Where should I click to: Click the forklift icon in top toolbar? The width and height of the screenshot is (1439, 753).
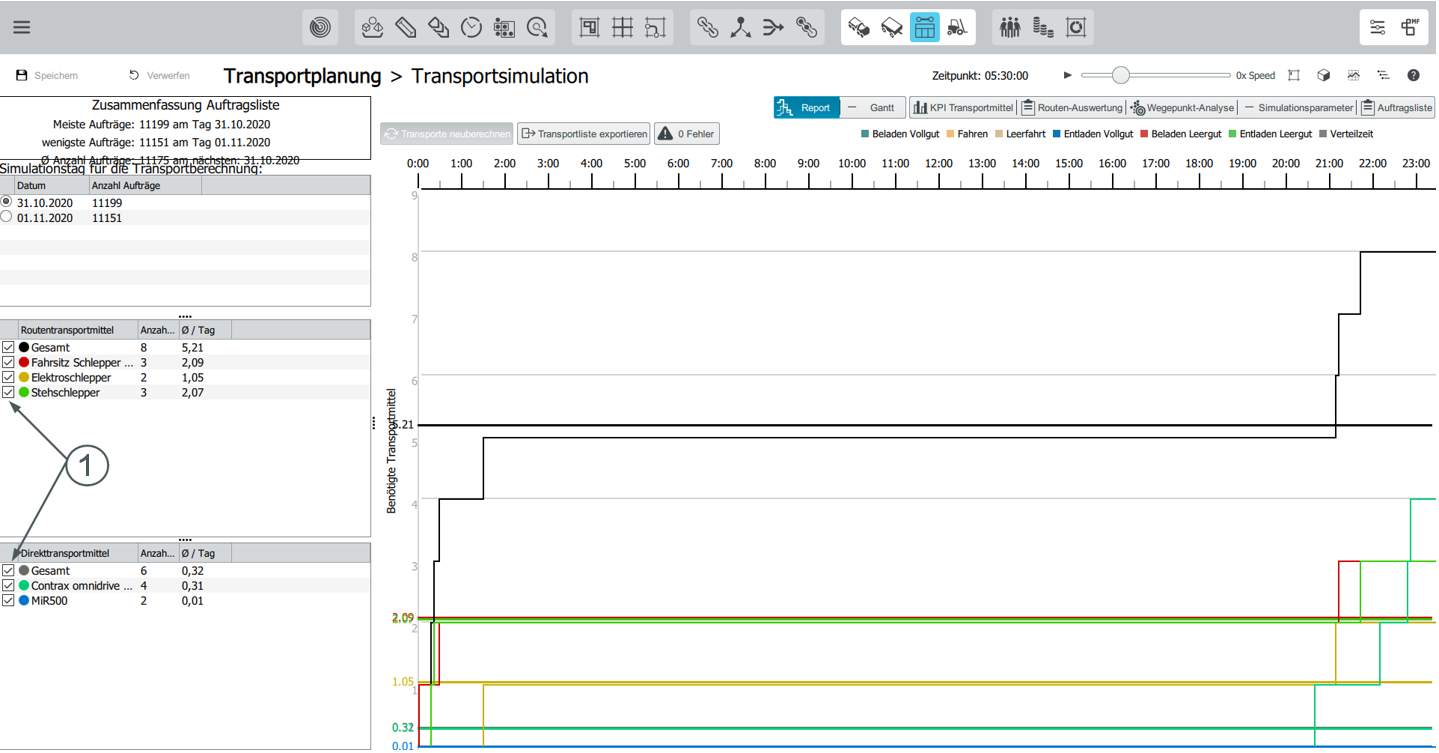click(x=957, y=27)
